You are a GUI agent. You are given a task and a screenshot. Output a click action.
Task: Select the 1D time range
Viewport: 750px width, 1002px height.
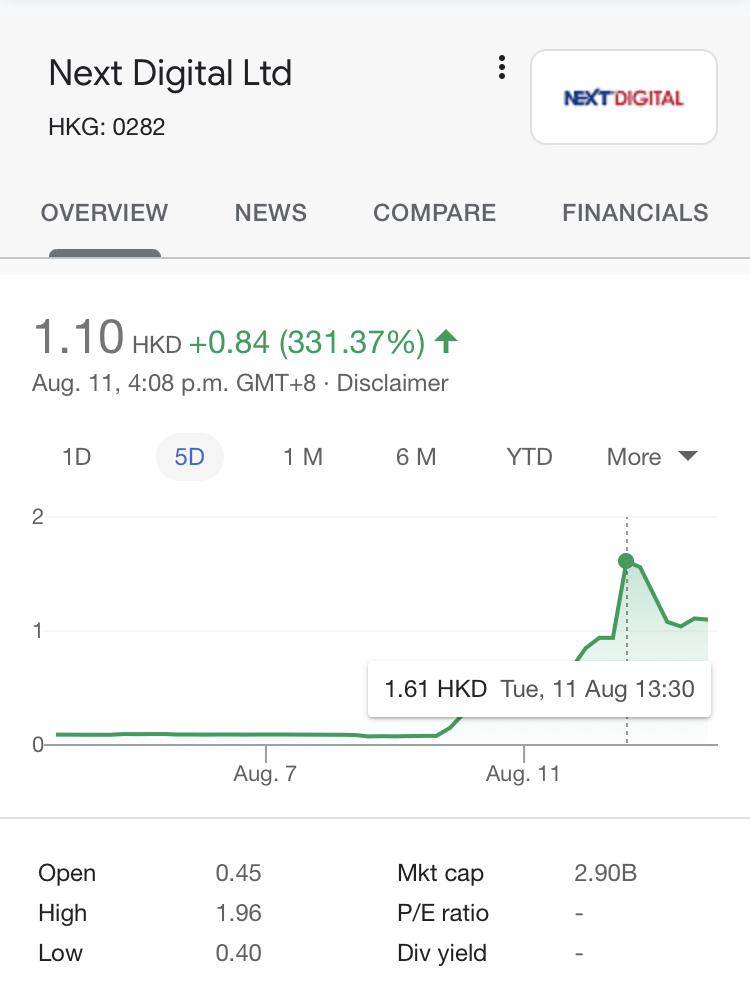[x=77, y=457]
